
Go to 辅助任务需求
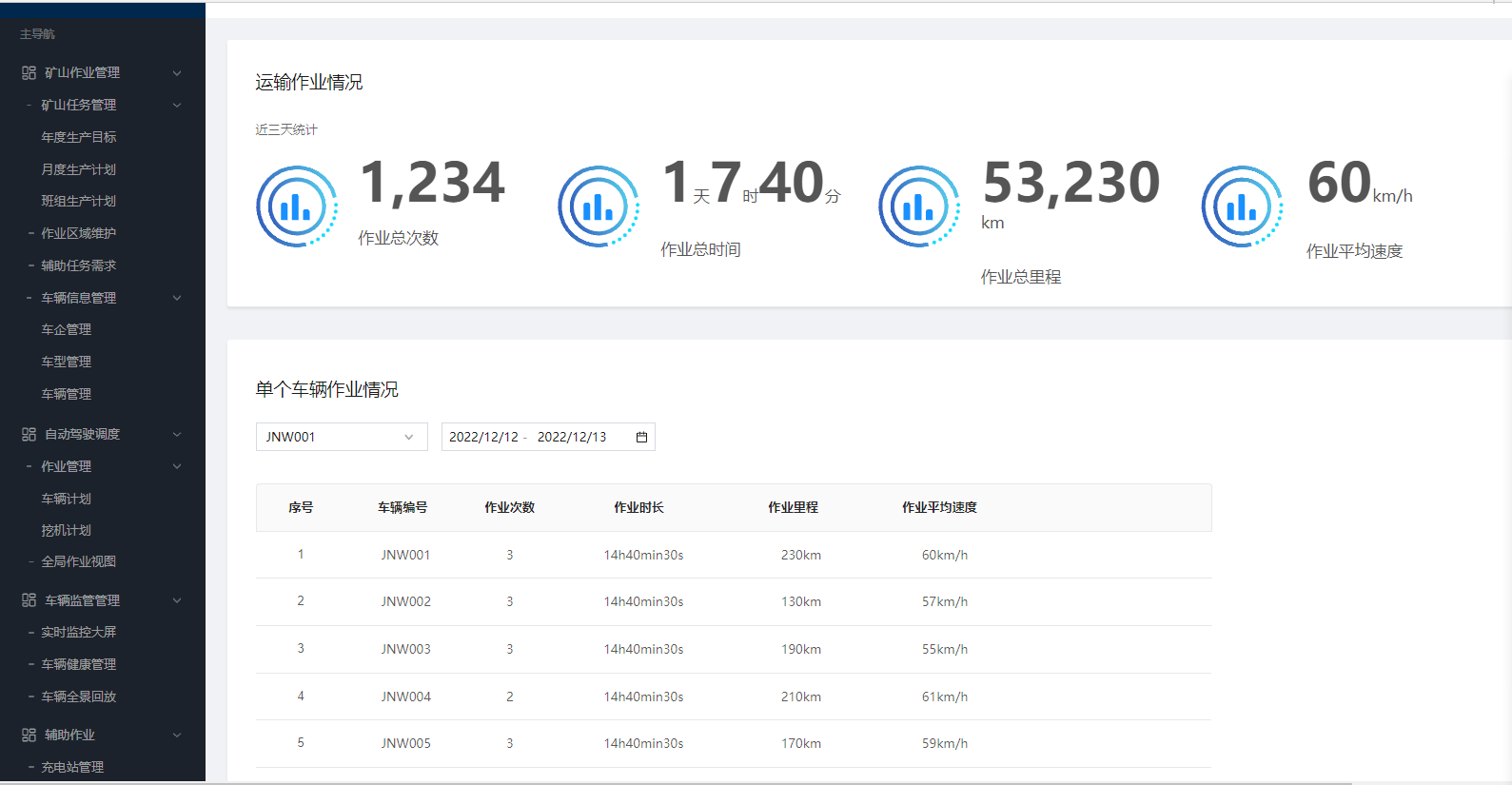coord(79,265)
